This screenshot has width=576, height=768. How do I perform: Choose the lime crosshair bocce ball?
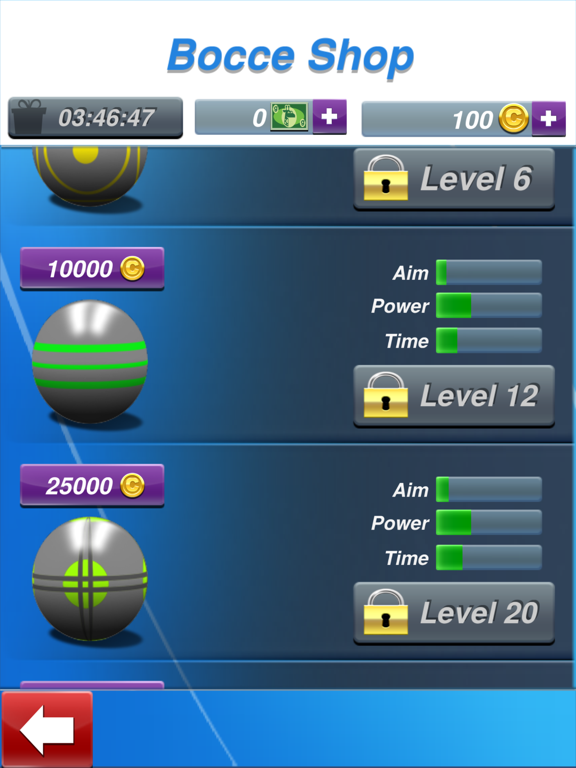[x=90, y=578]
